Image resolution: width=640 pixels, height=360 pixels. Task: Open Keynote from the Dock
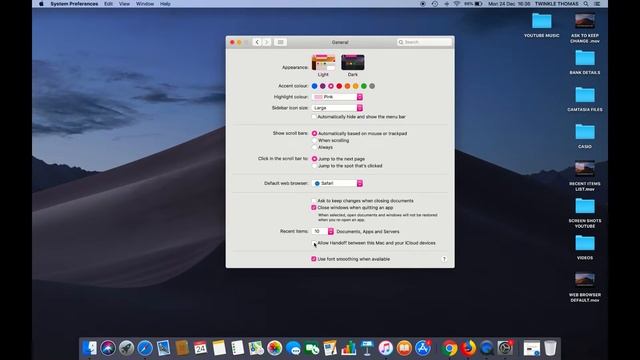tap(367, 348)
